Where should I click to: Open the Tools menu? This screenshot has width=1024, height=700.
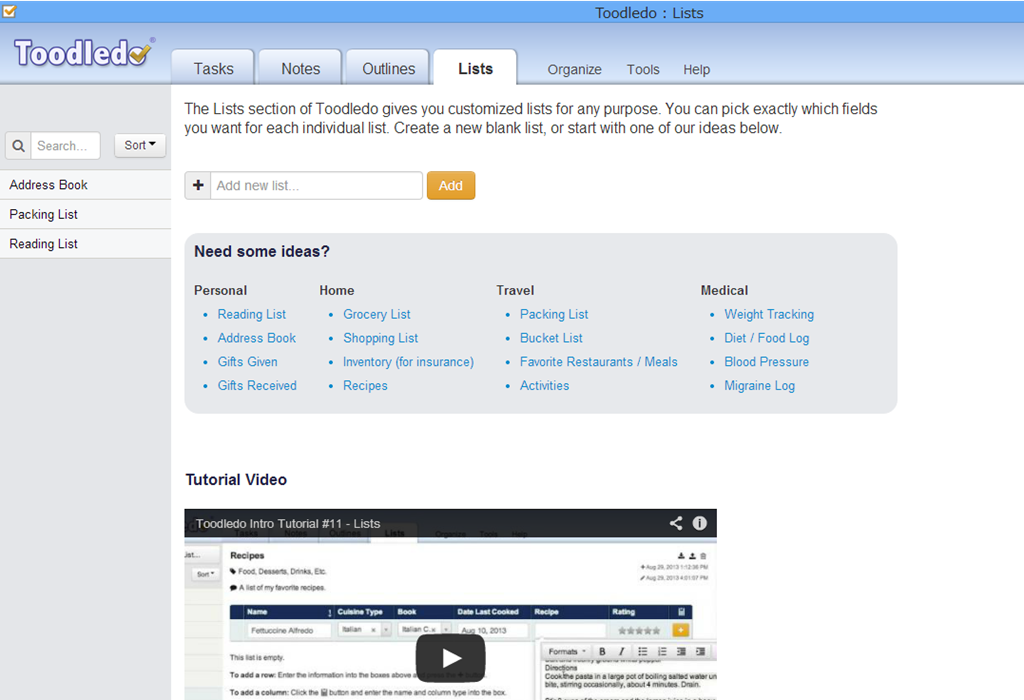pos(643,69)
